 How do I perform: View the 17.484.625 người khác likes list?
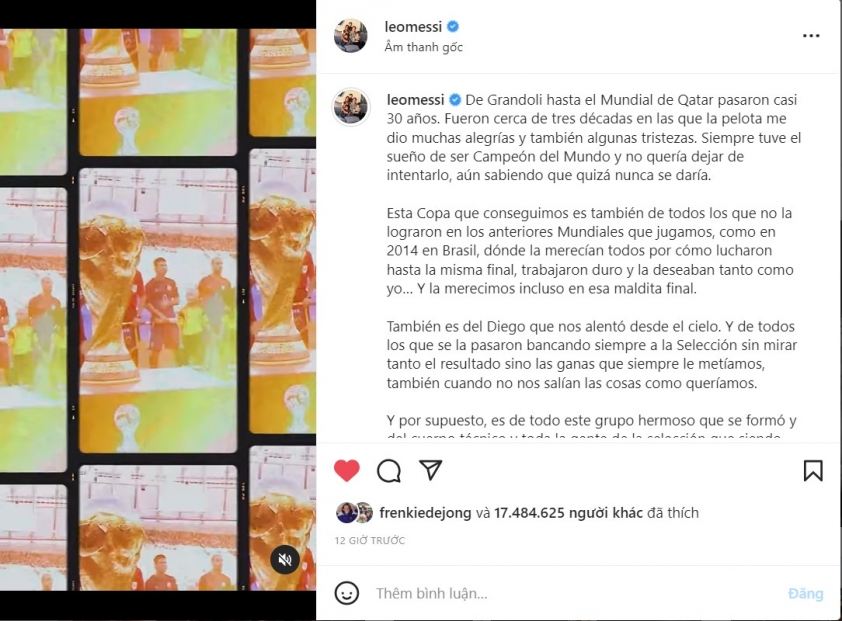(x=568, y=513)
